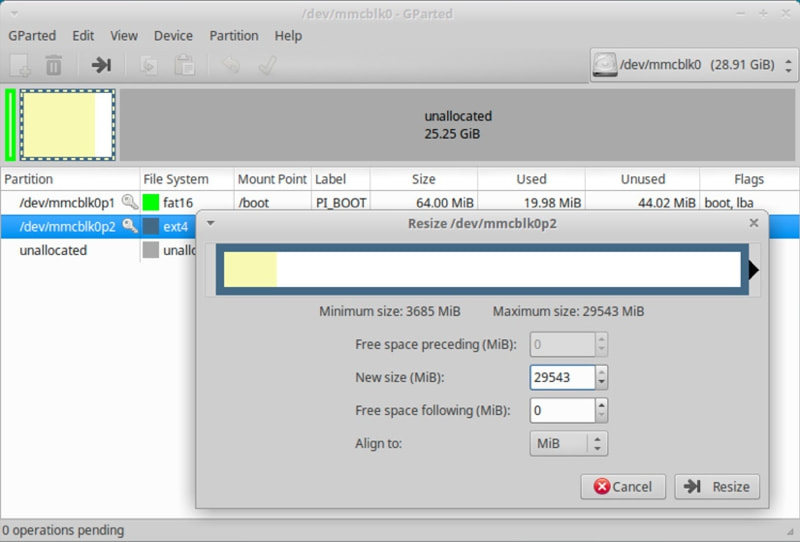Increase Free space following with up arrow
800x542 pixels.
602,405
